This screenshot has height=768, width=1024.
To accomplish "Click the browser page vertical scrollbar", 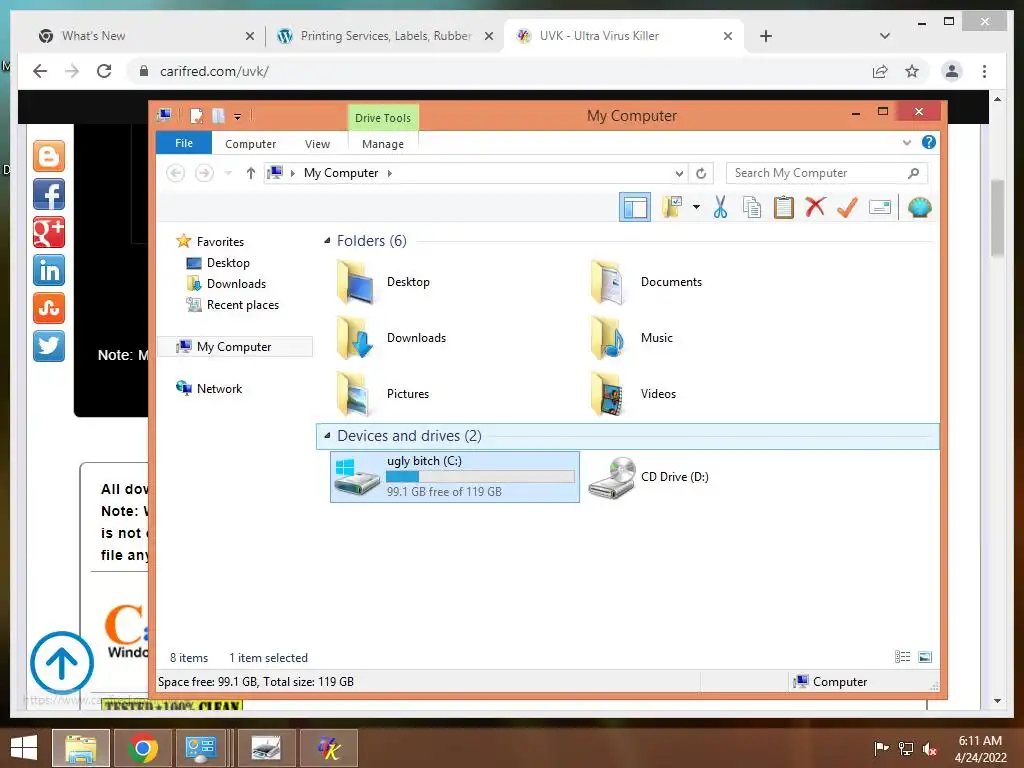I will point(997,218).
